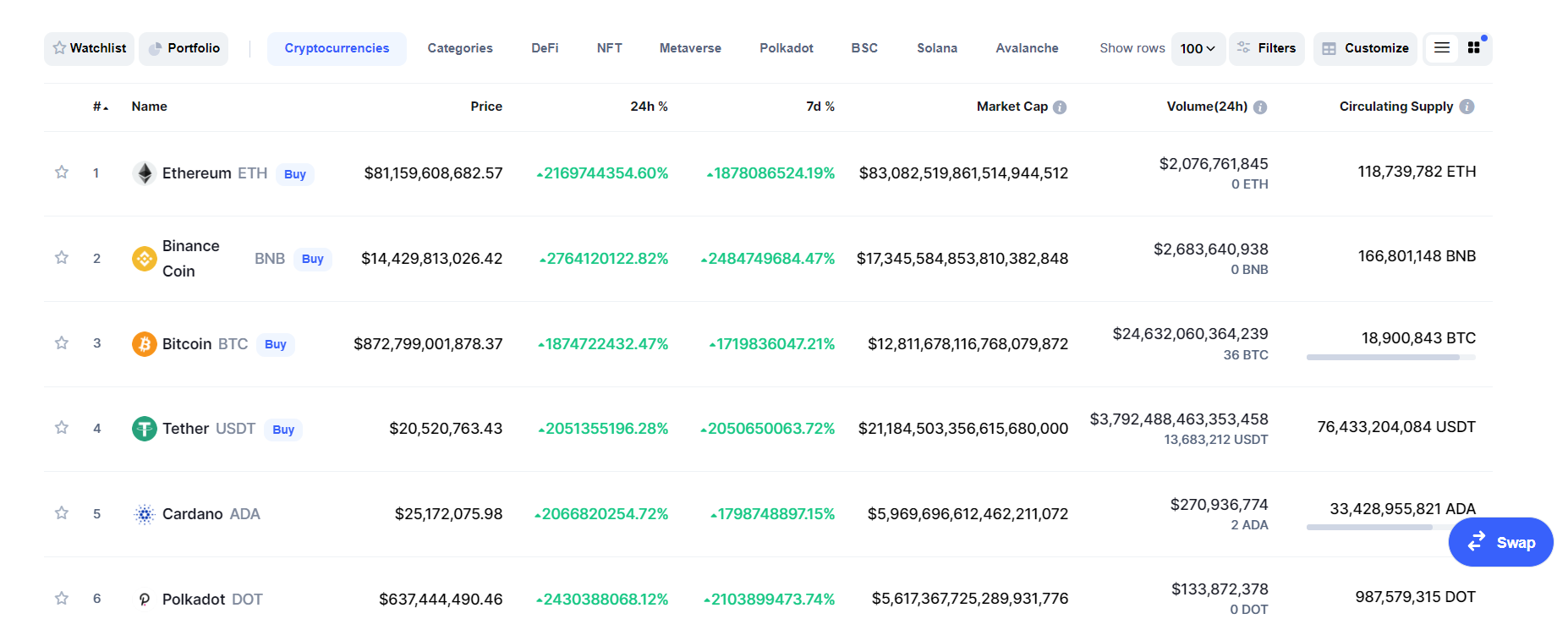1568x619 pixels.
Task: Open Circulating Supply info icon
Action: tap(1467, 107)
